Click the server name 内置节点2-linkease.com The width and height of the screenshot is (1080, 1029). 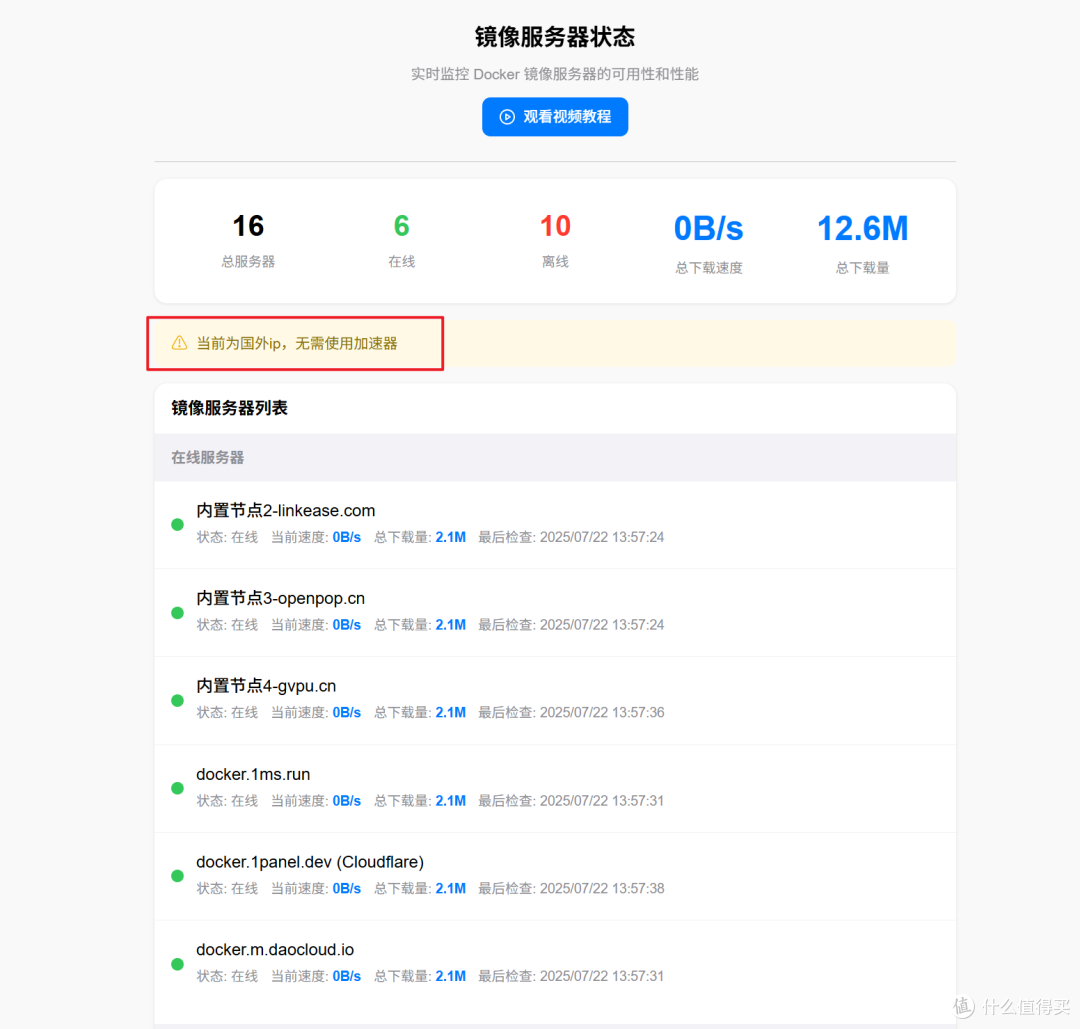(286, 510)
